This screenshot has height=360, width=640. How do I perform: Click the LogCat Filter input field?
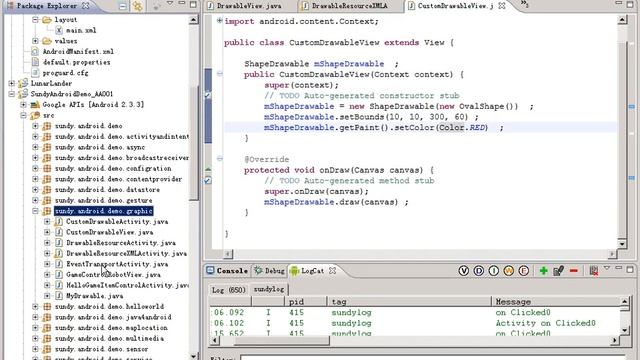433,358
